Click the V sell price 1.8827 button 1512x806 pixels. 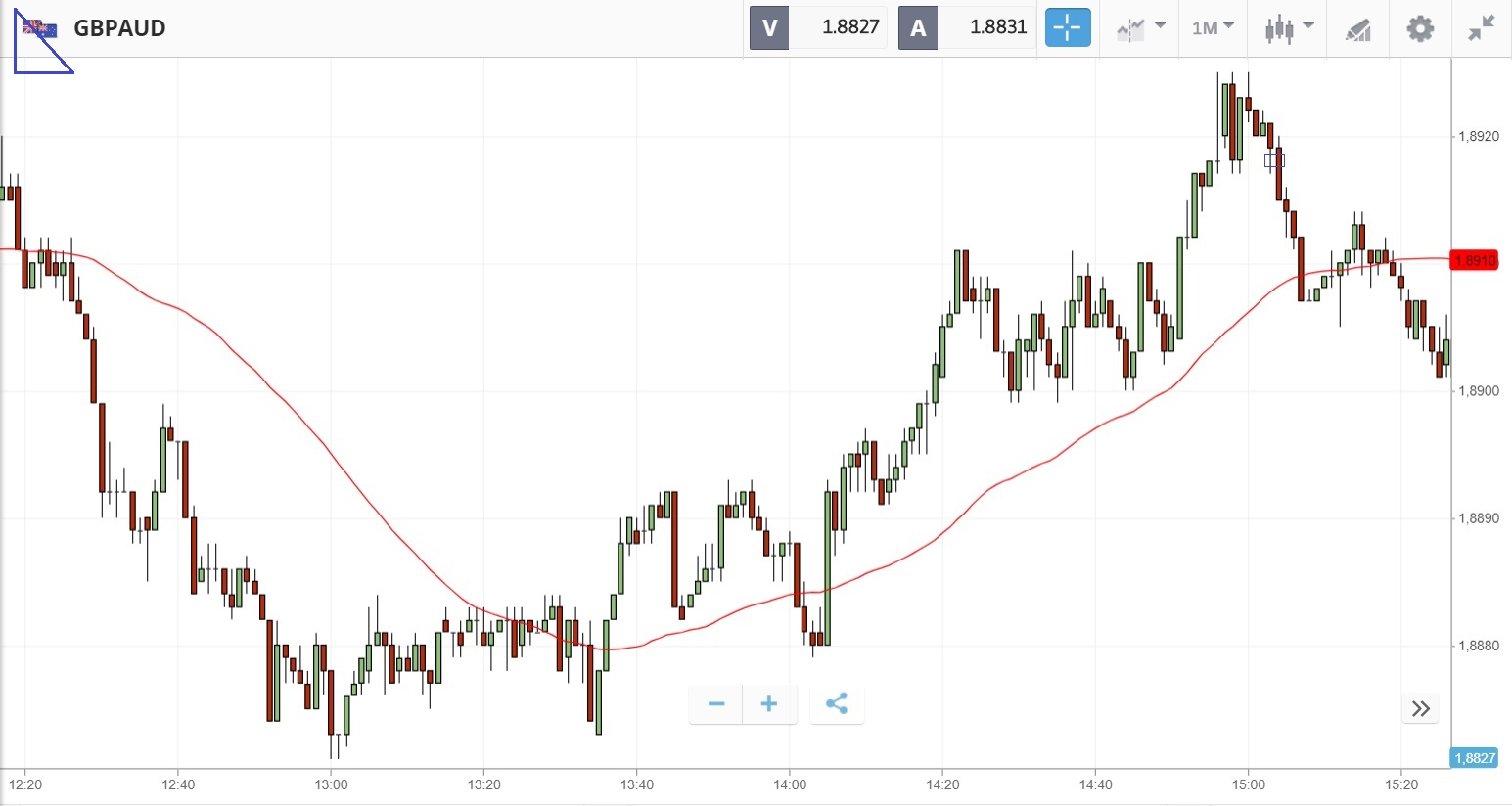click(818, 27)
